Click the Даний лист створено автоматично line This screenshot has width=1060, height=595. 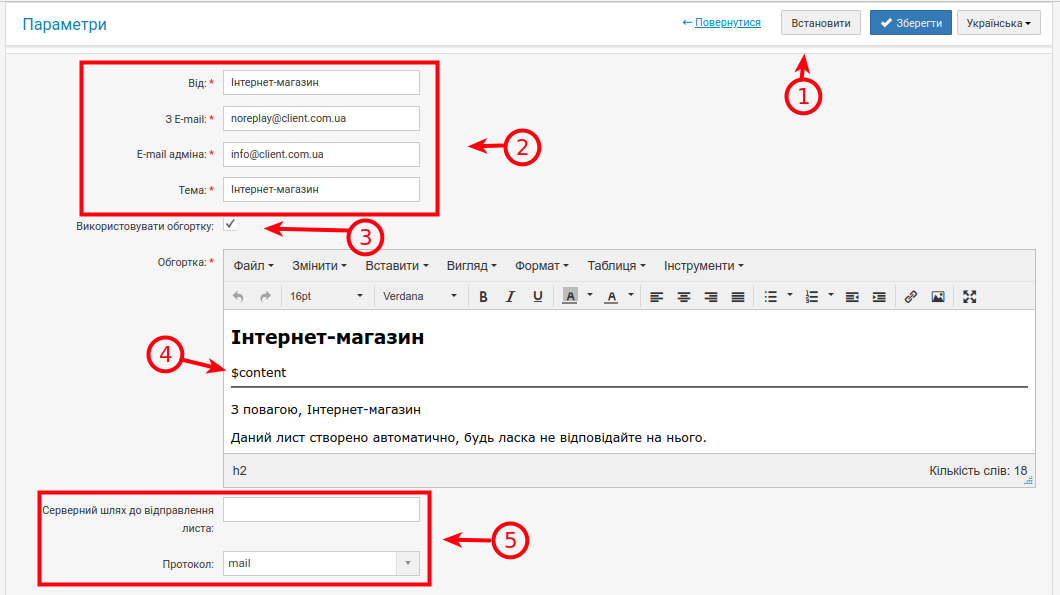[x=468, y=437]
